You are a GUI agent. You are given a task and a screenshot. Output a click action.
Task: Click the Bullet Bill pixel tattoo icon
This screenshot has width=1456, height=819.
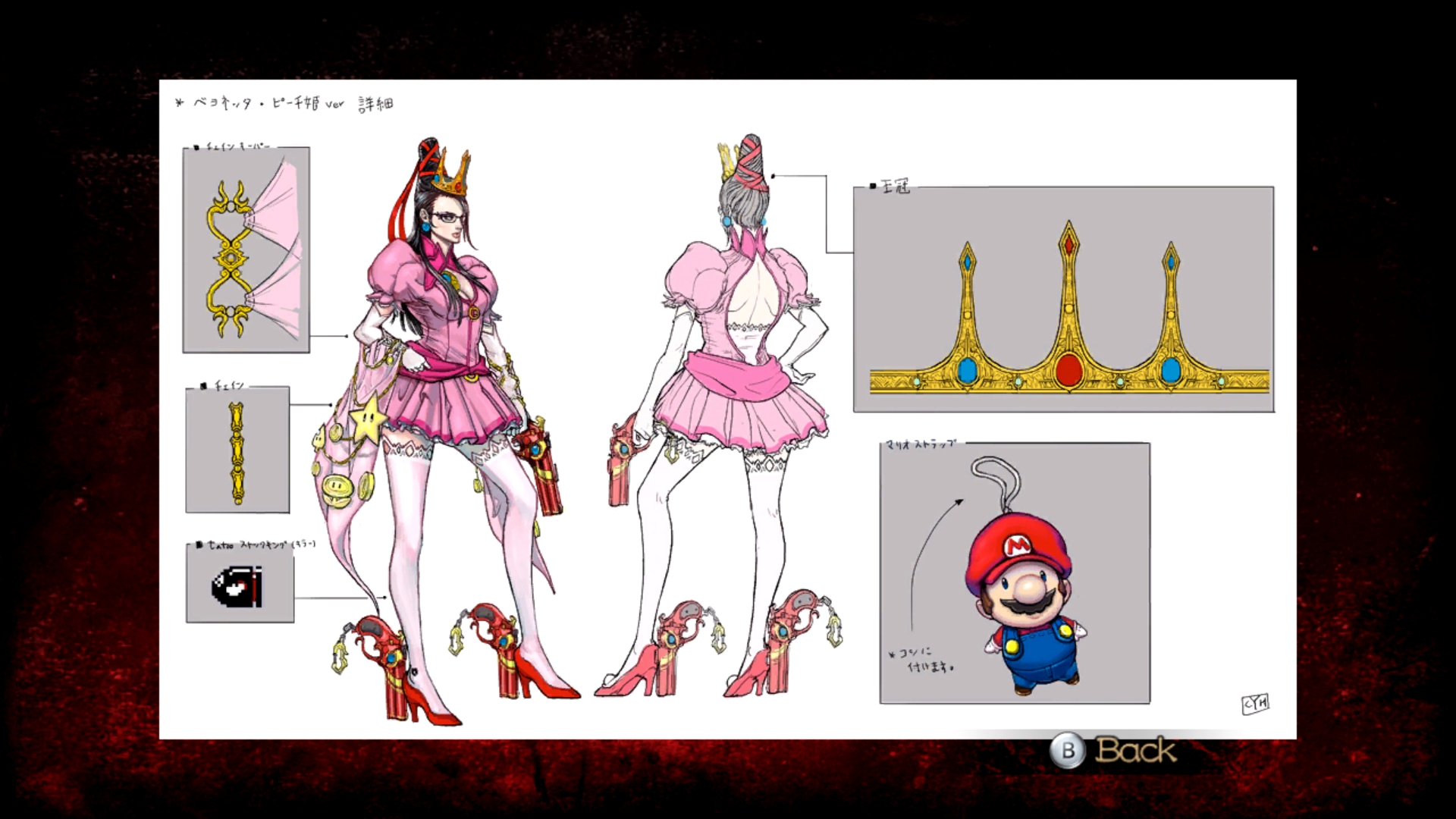tap(238, 586)
